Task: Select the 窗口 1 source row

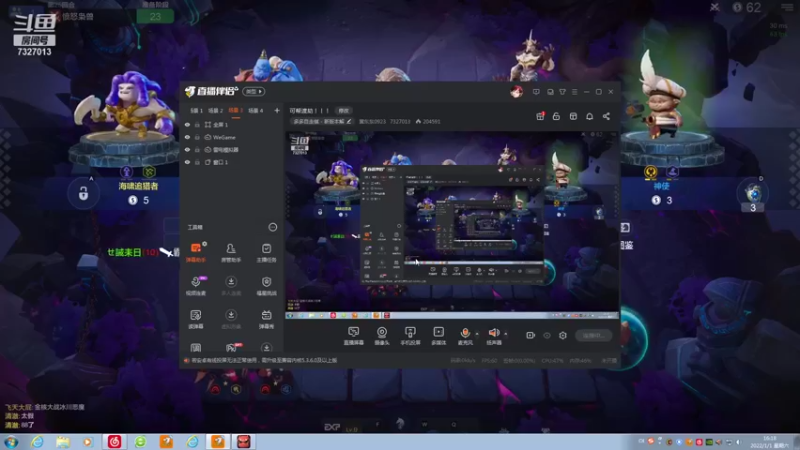Action: [232, 162]
